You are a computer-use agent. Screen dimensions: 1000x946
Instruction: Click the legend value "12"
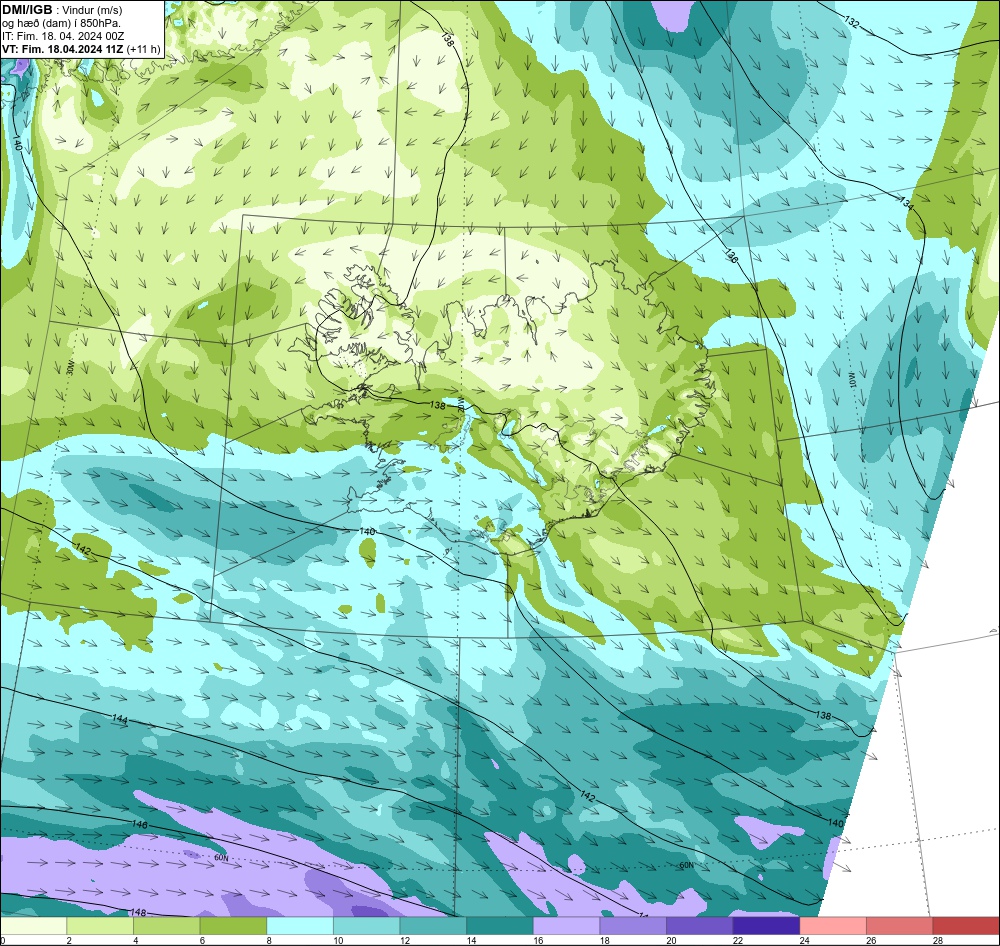(x=405, y=940)
